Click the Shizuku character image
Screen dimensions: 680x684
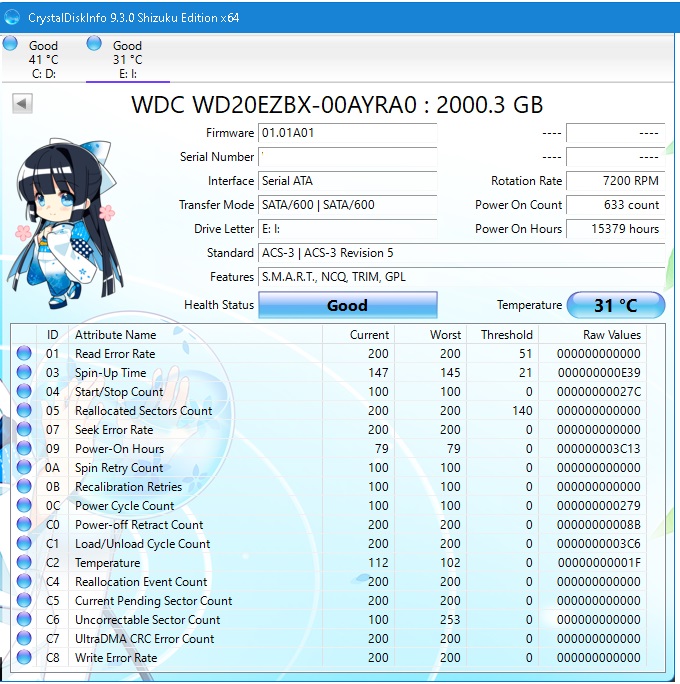65,223
